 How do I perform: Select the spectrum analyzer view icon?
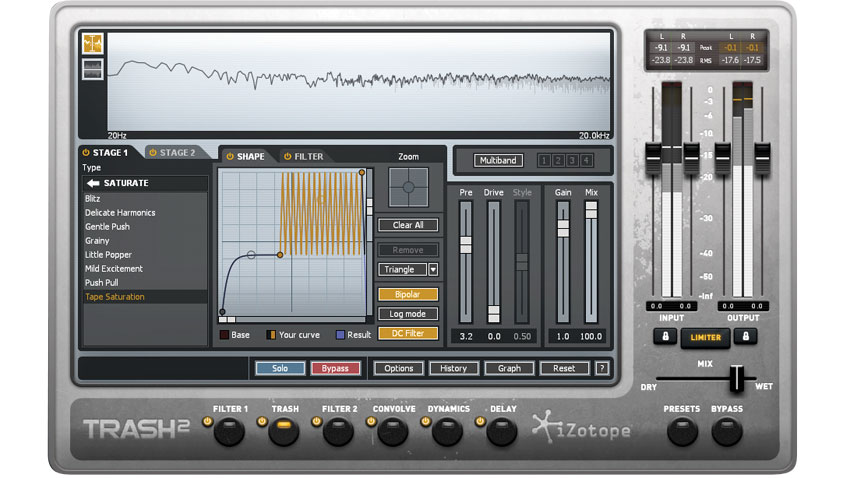point(93,43)
